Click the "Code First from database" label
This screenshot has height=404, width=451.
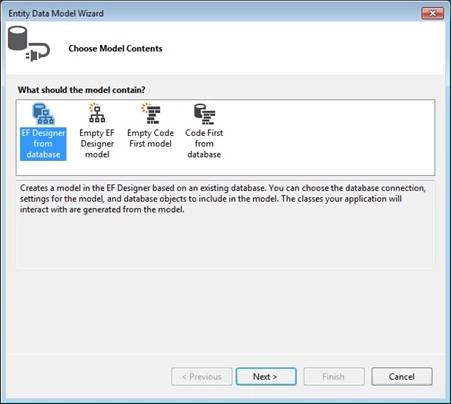pos(204,144)
